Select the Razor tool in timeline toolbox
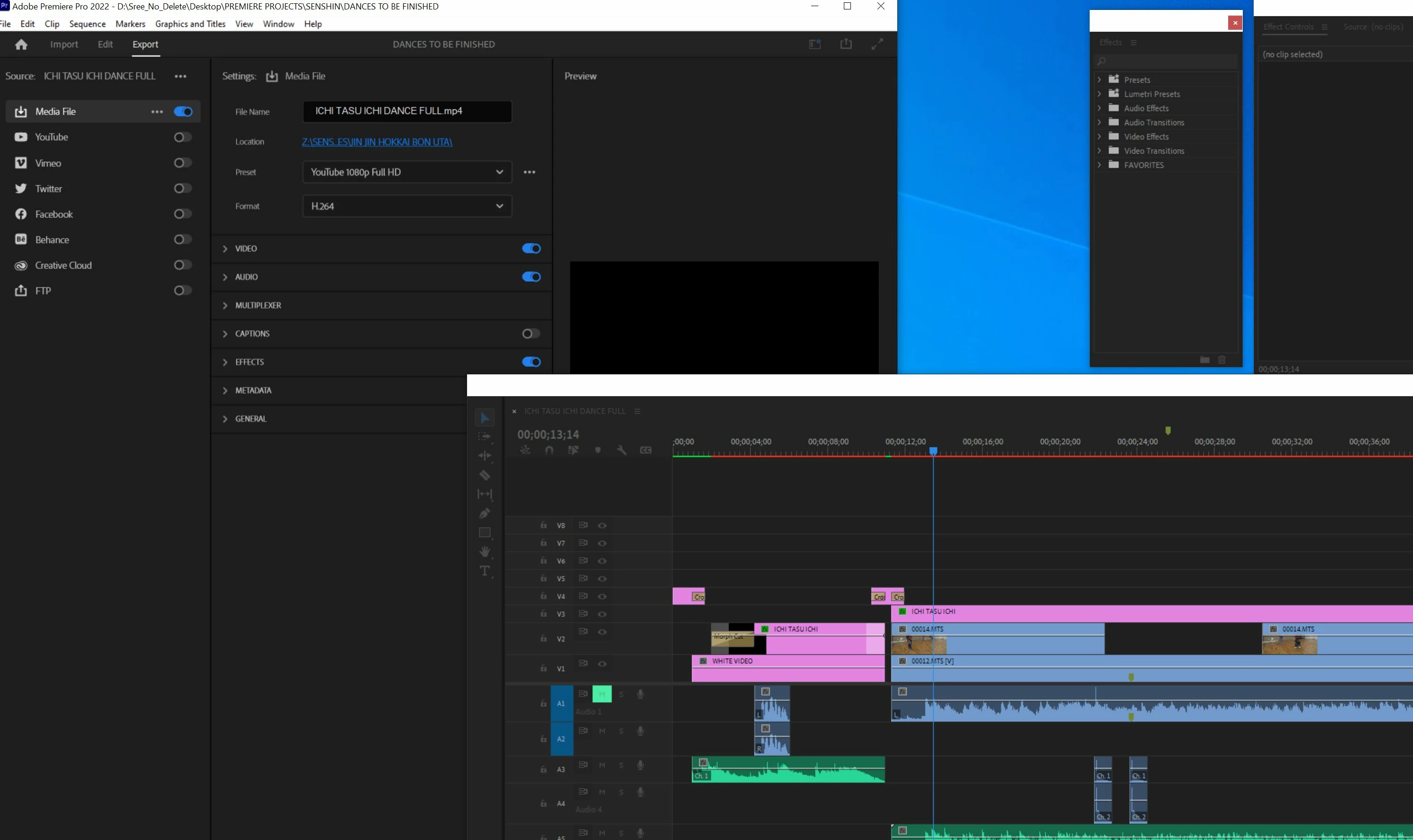The width and height of the screenshot is (1413, 840). click(x=485, y=476)
